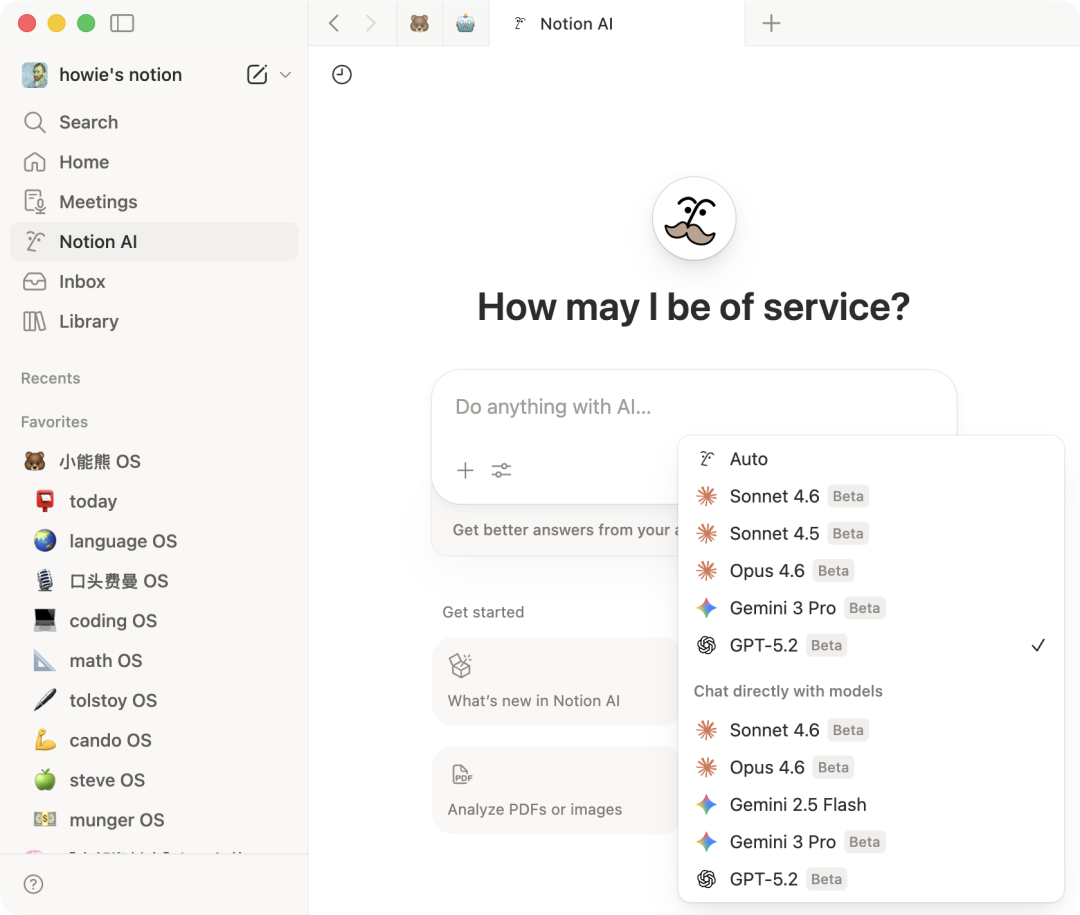
Task: Open chat history clock icon
Action: (342, 74)
